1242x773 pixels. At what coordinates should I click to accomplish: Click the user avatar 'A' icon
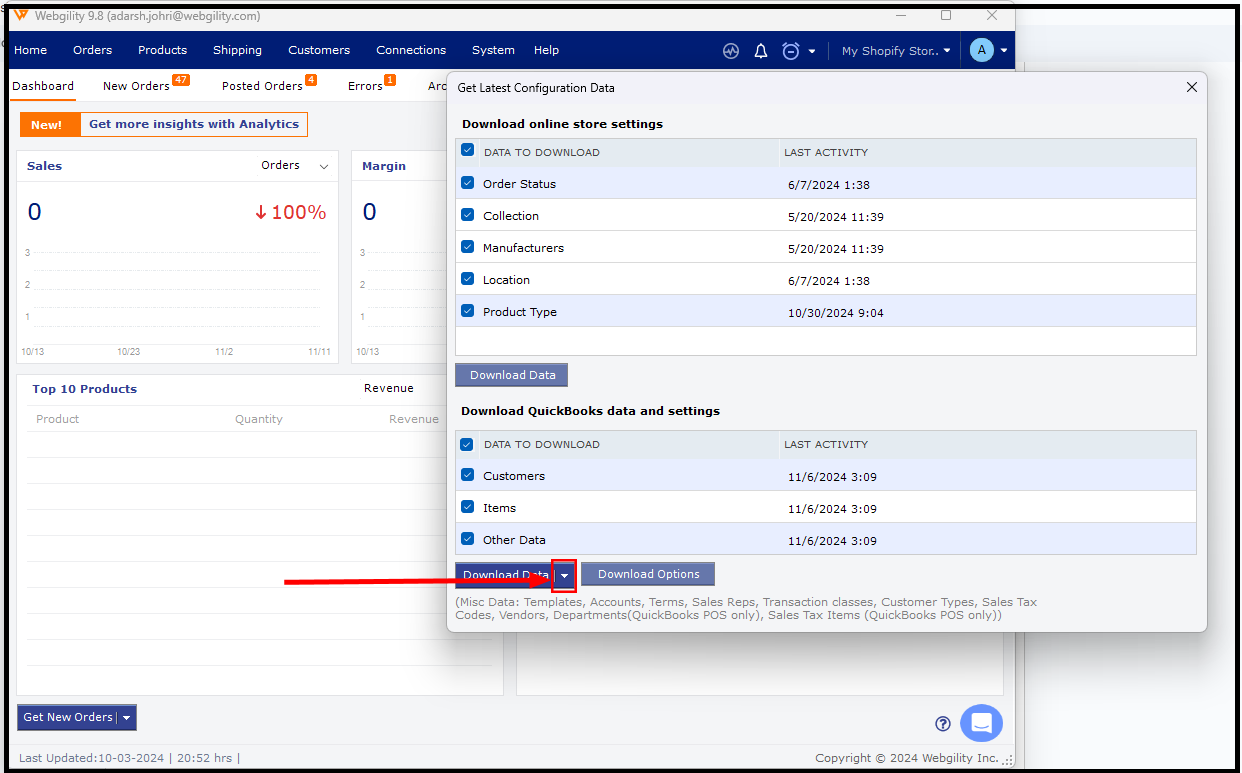point(982,50)
